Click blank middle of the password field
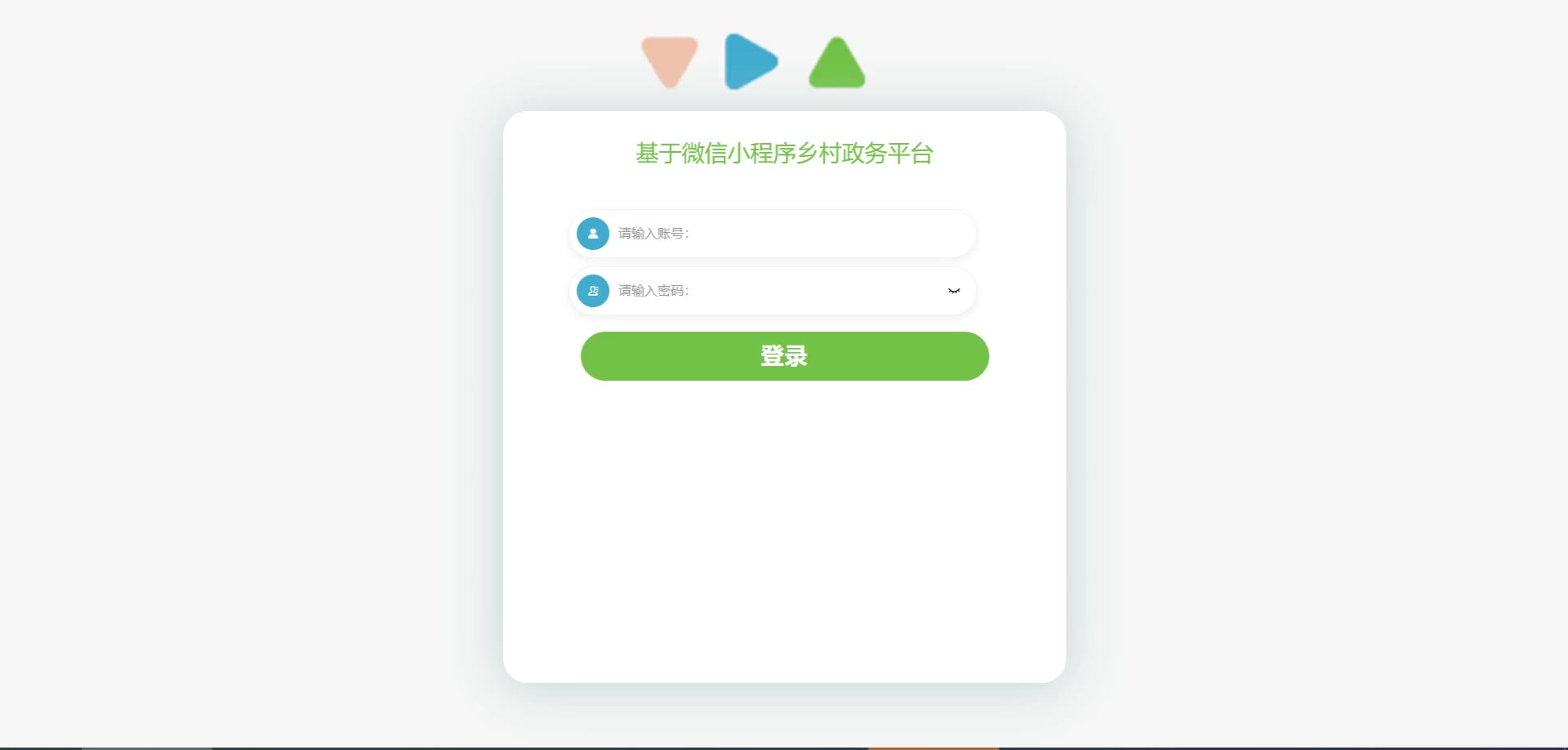The height and width of the screenshot is (750, 1568). 817,291
